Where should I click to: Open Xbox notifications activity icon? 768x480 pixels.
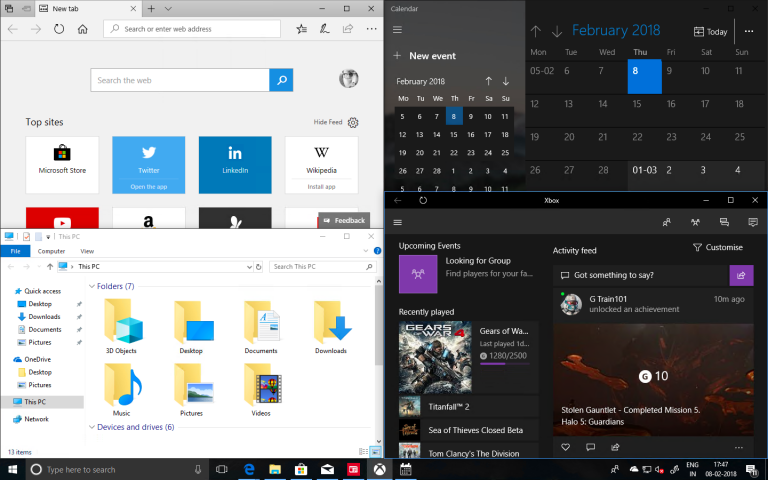[753, 222]
